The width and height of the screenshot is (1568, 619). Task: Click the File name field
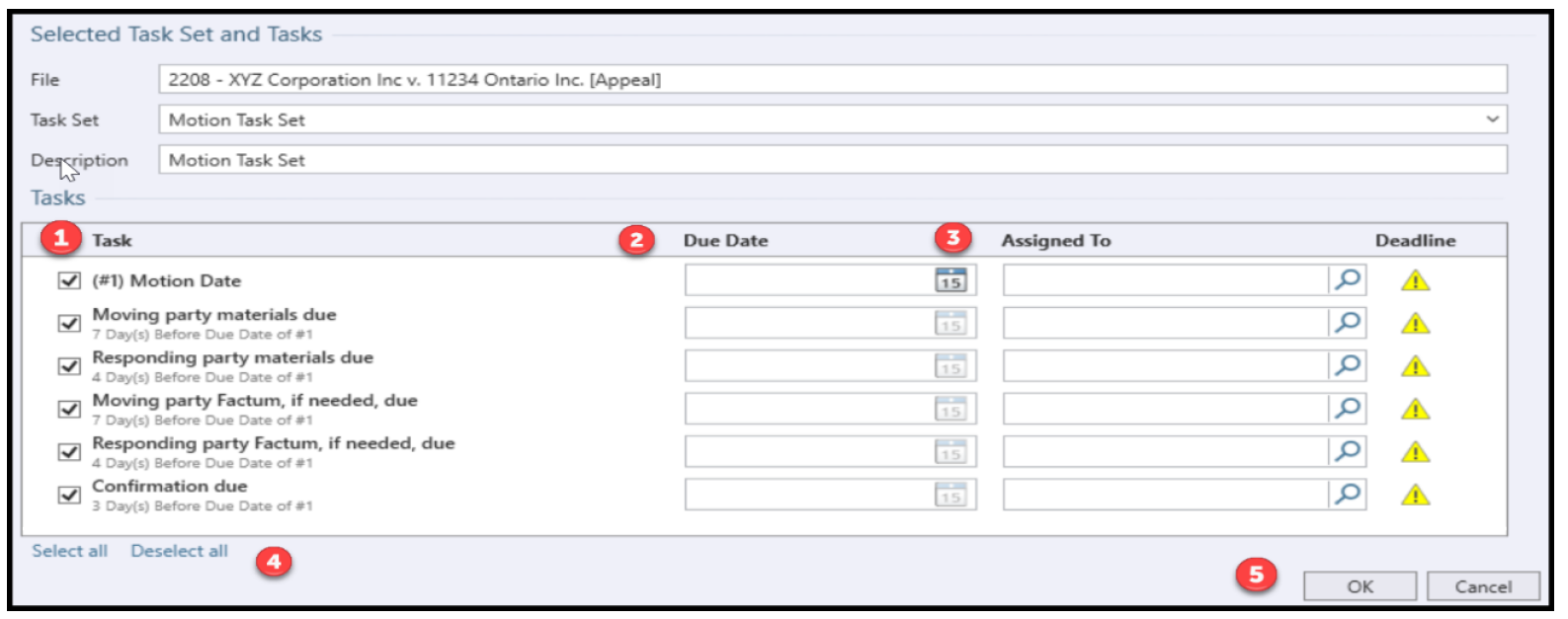833,80
